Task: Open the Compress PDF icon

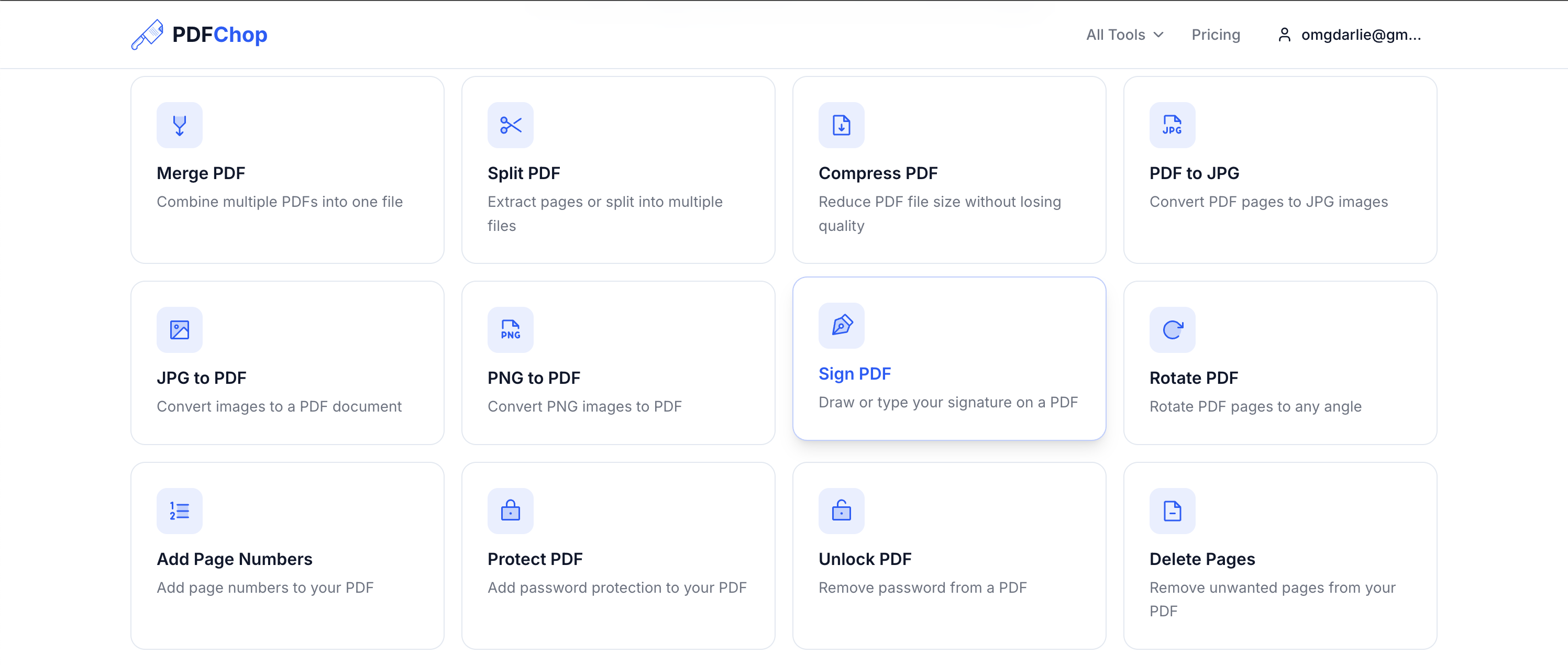Action: 841,125
